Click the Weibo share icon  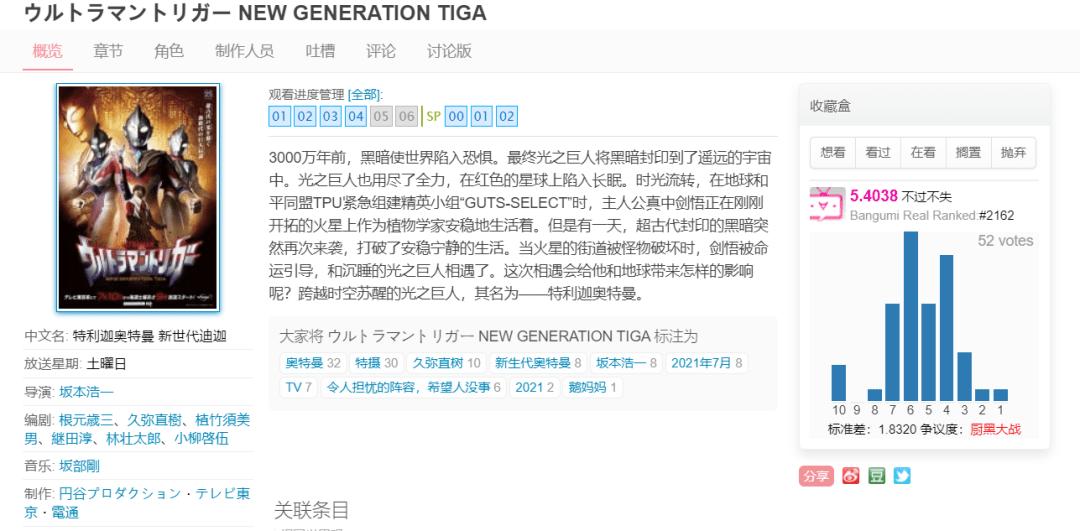click(851, 476)
